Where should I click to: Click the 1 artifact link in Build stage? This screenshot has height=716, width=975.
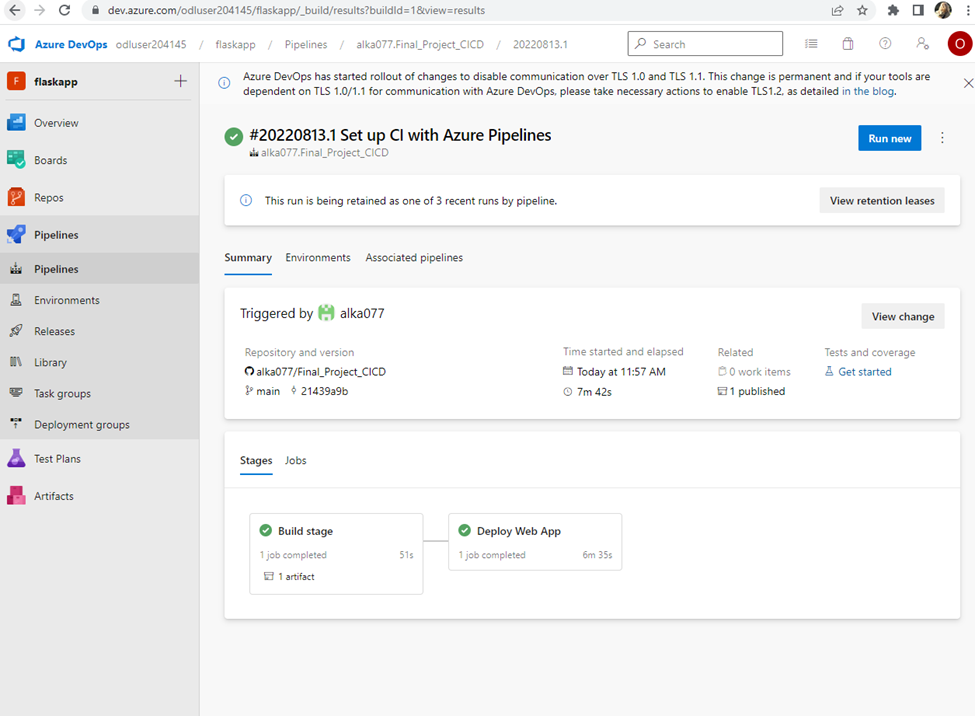click(x=290, y=576)
